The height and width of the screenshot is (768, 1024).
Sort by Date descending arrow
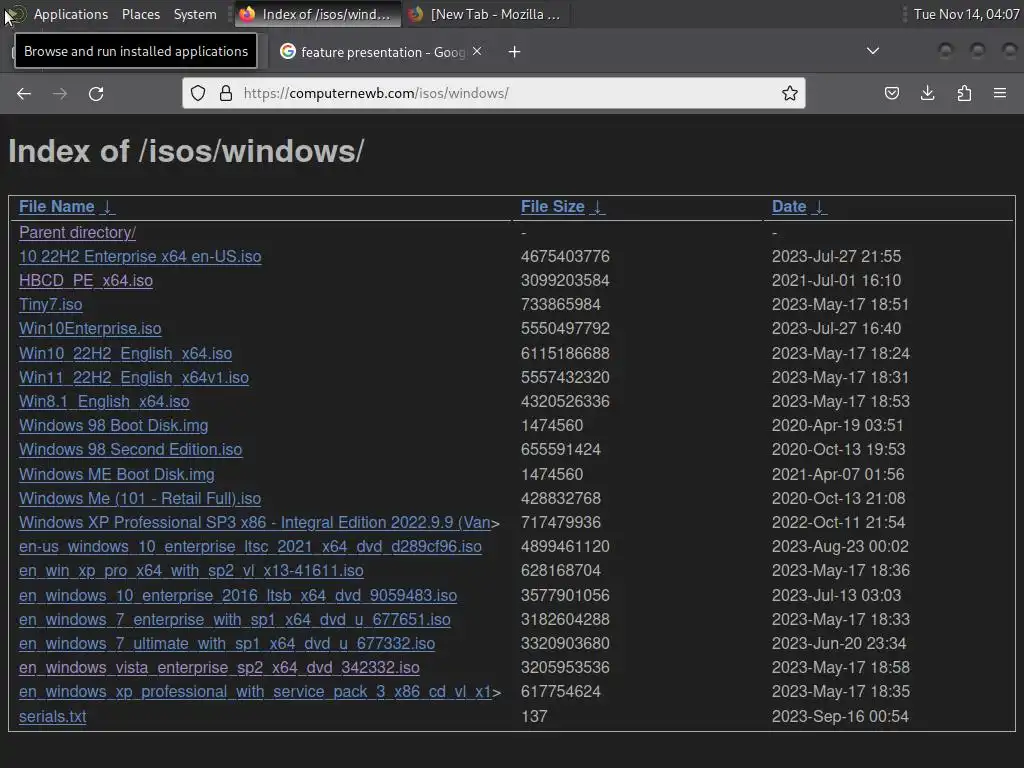point(819,207)
